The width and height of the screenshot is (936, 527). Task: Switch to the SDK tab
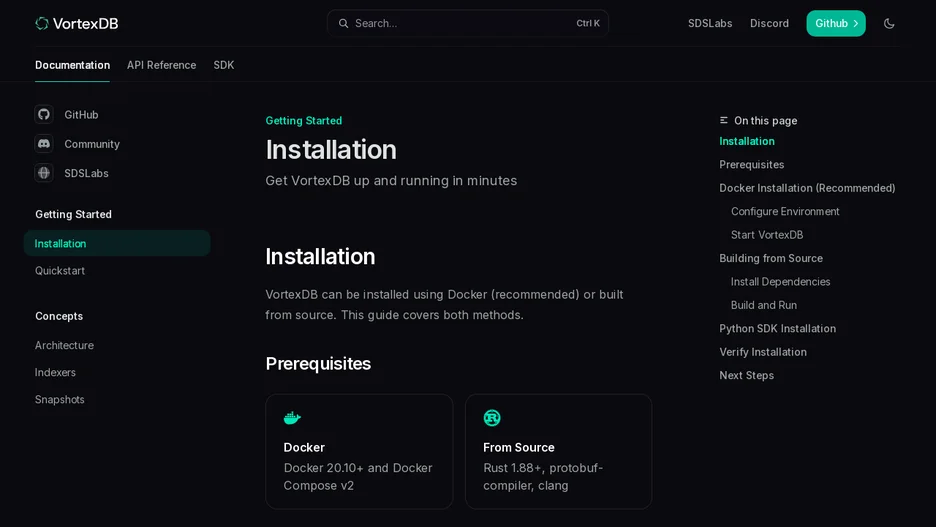click(224, 65)
